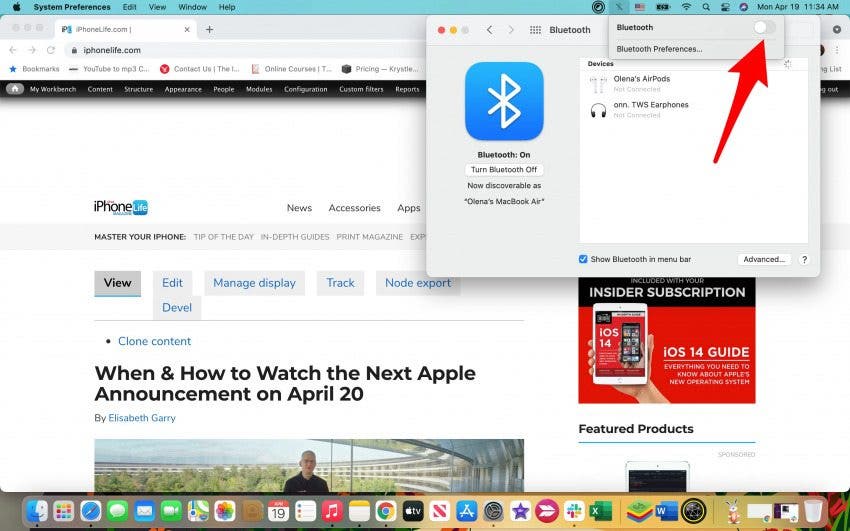The image size is (850, 531).
Task: Click the Home icon in admin toolbar
Action: [15, 89]
